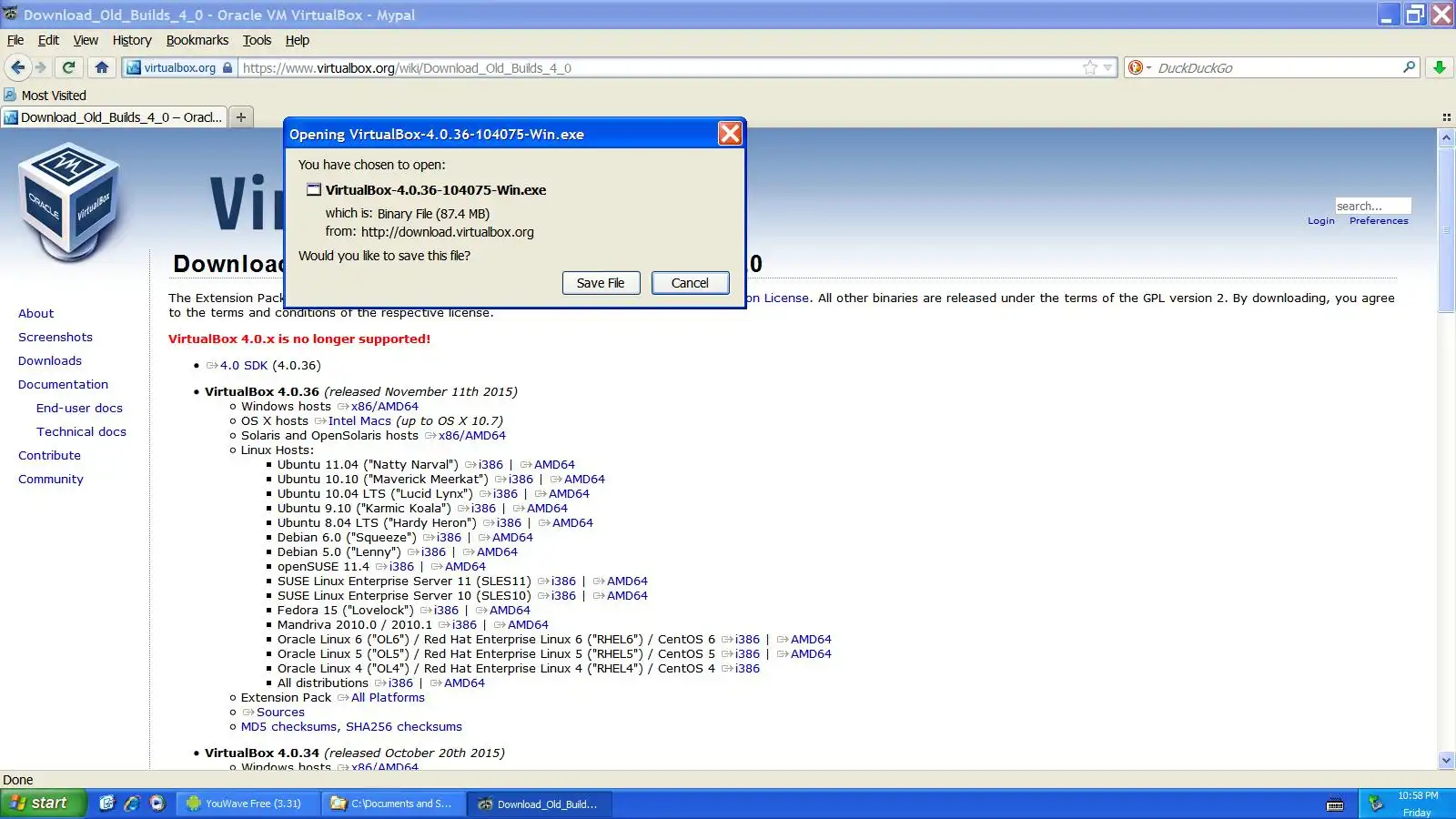
Task: Open the View menu
Action: 86,40
